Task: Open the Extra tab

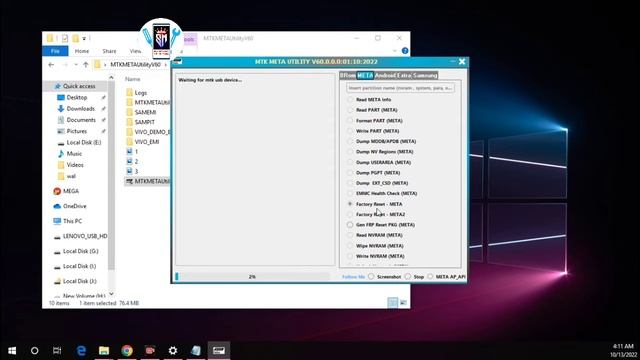Action: coord(404,76)
